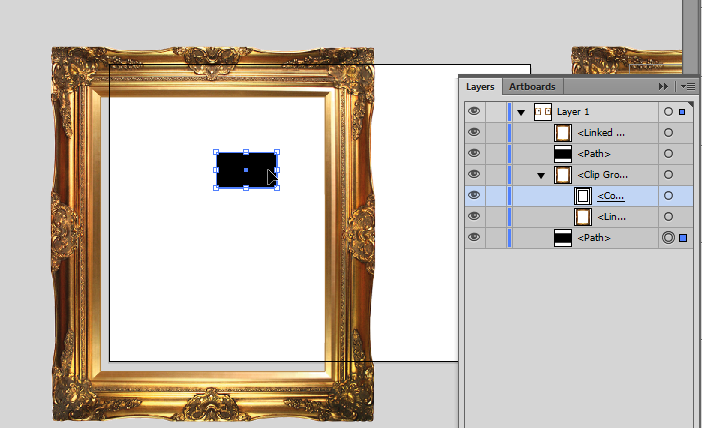Click the black thumbnail of <Path> below <Linked ...>
Image resolution: width=702 pixels, height=428 pixels.
[x=563, y=154]
